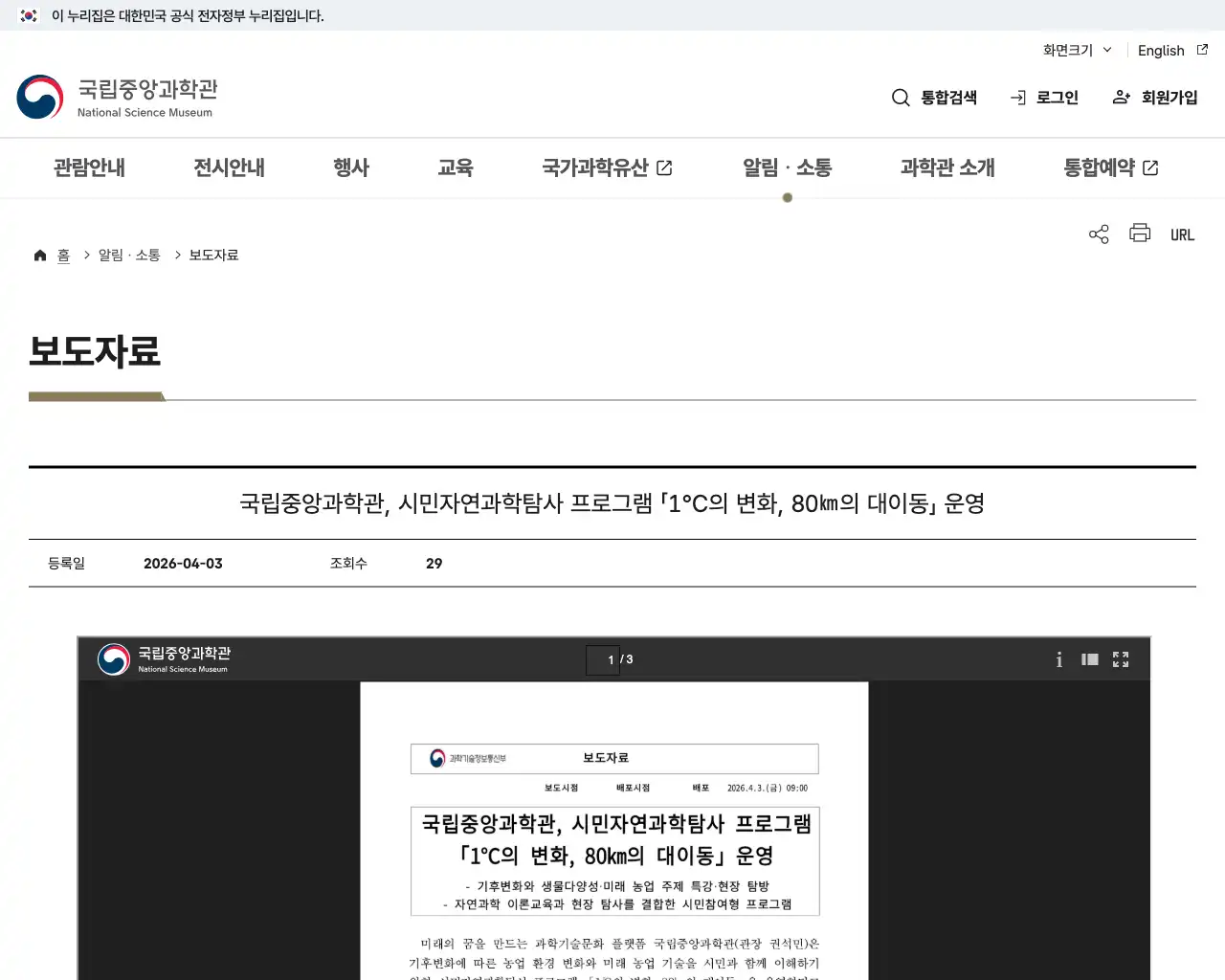Click the home breadcrumb icon

pos(40,255)
